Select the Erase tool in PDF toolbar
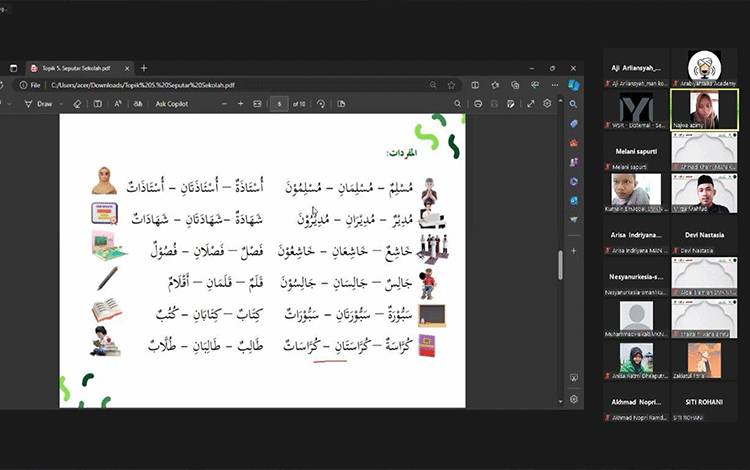Image resolution: width=750 pixels, height=470 pixels. point(77,104)
